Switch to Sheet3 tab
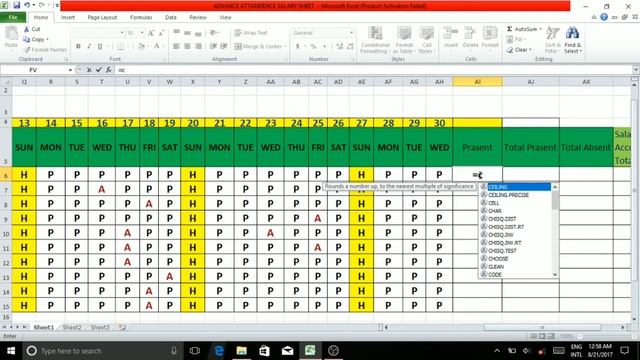Viewport: 640px width, 360px height. (x=100, y=327)
